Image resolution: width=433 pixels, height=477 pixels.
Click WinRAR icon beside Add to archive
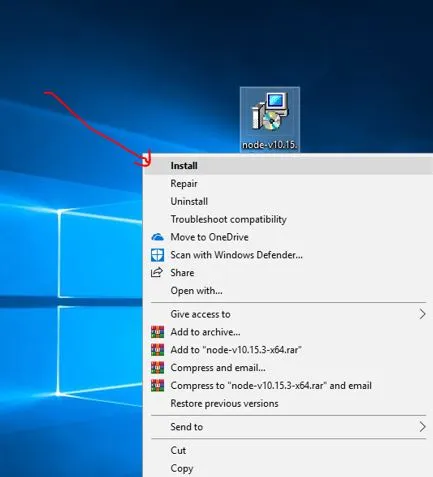(x=157, y=332)
